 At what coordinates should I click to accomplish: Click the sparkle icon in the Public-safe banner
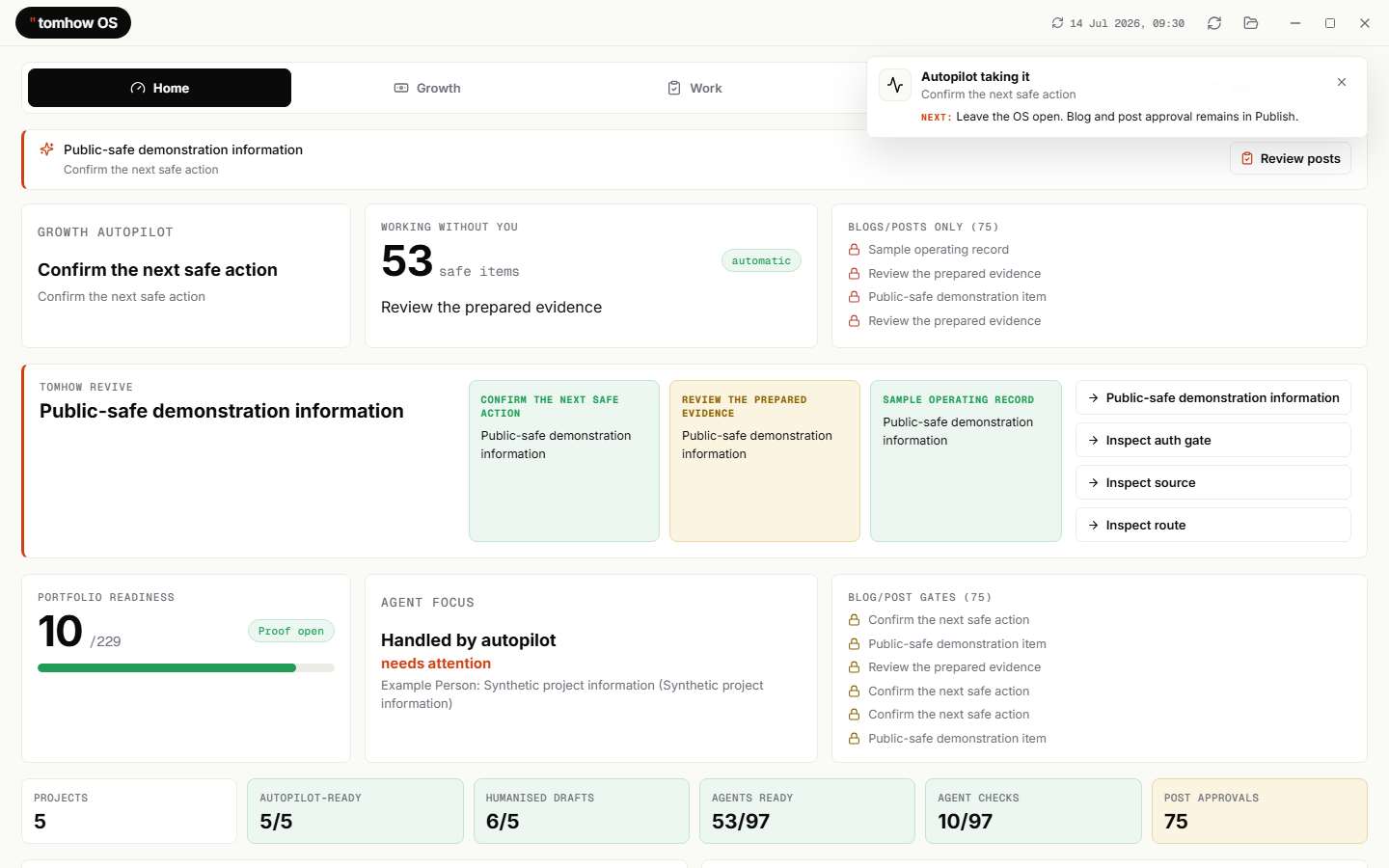point(46,149)
